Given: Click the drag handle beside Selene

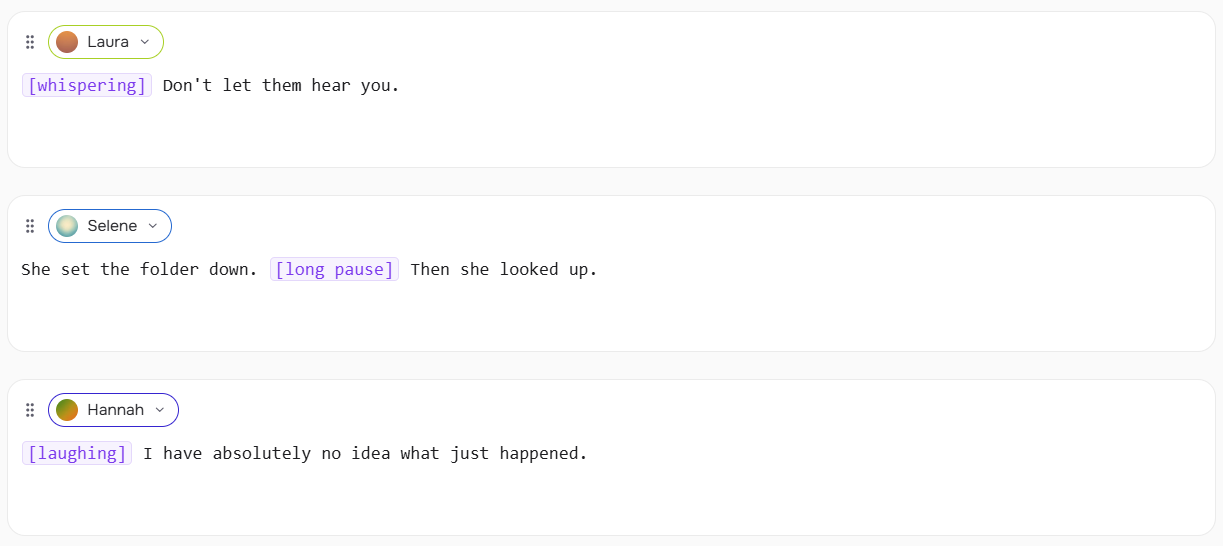Looking at the screenshot, I should tap(30, 226).
